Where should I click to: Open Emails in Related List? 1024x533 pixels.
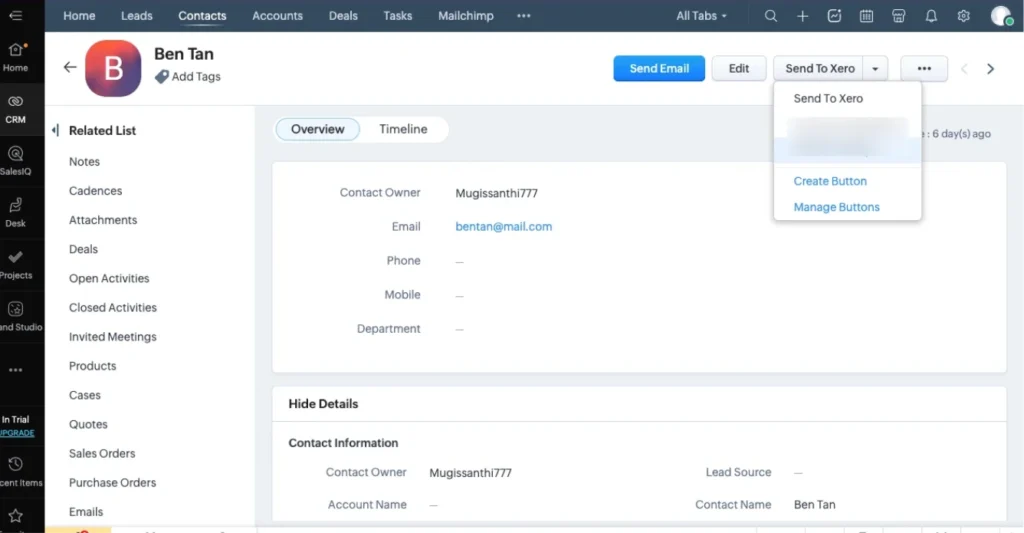(86, 512)
